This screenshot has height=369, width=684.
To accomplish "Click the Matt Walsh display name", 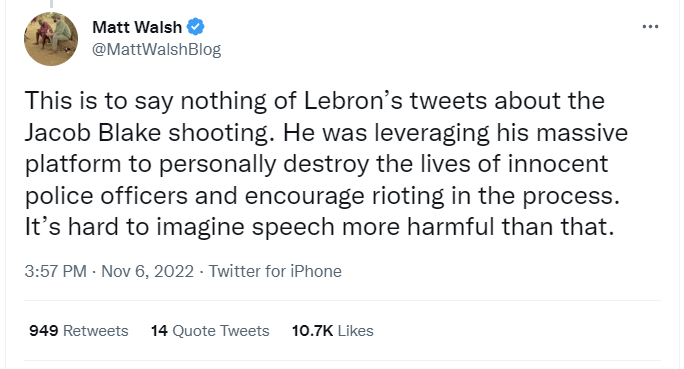I will [137, 27].
